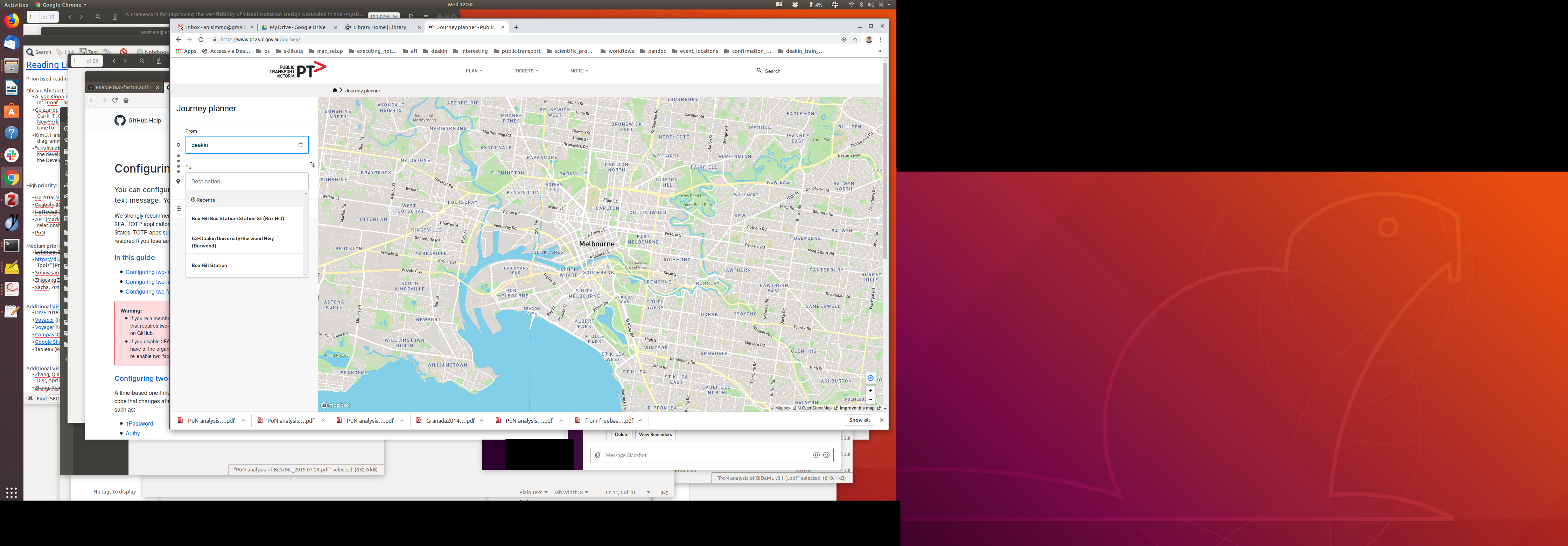Click the map locate-me button
Screen dimensions: 1568x546
tap(870, 378)
